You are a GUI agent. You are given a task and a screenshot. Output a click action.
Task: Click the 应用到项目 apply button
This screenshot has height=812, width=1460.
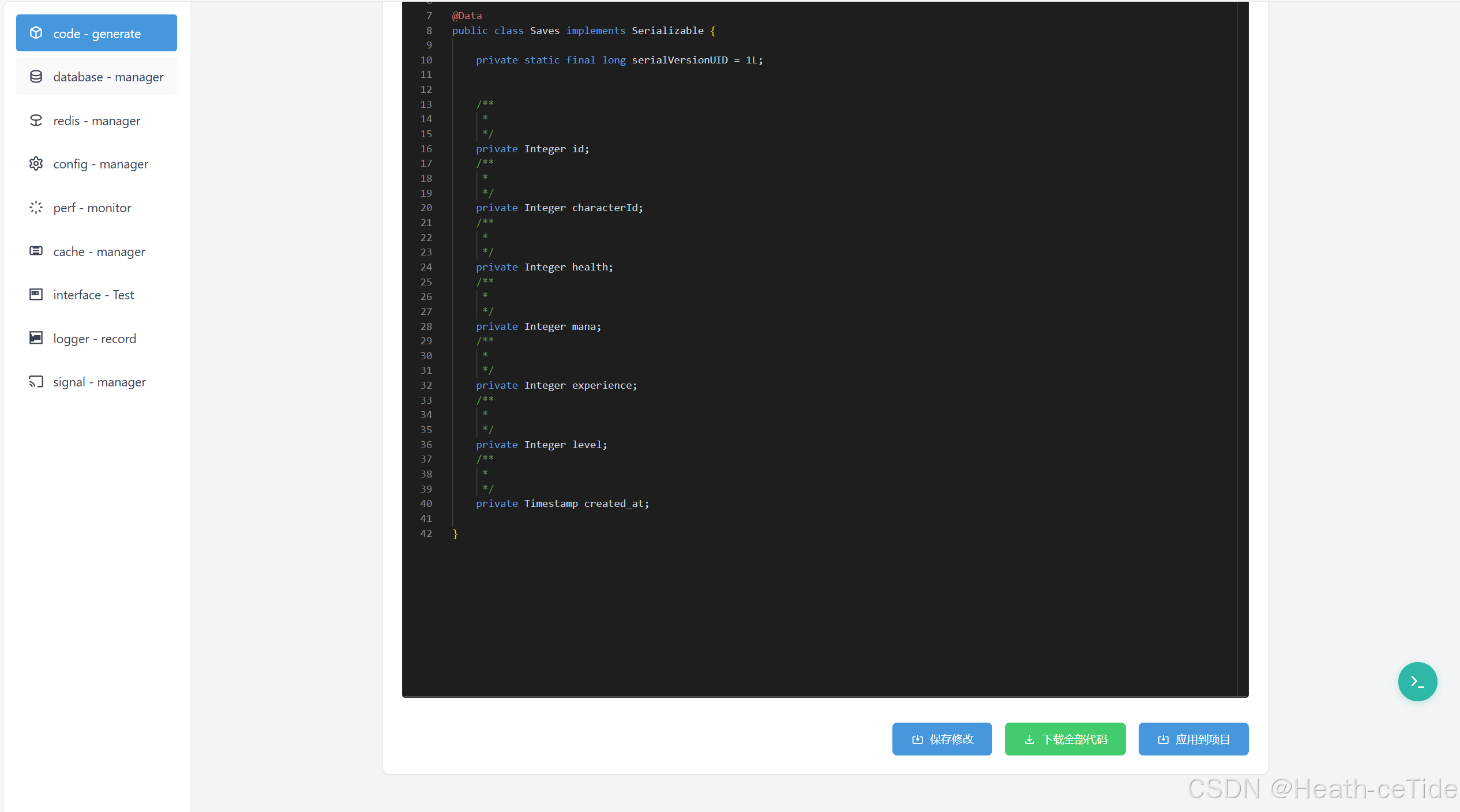click(x=1193, y=739)
